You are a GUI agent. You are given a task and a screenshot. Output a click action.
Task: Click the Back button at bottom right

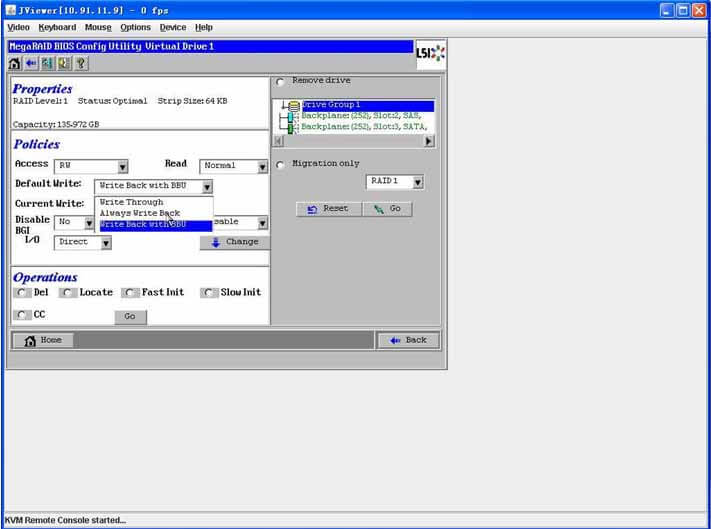[407, 340]
